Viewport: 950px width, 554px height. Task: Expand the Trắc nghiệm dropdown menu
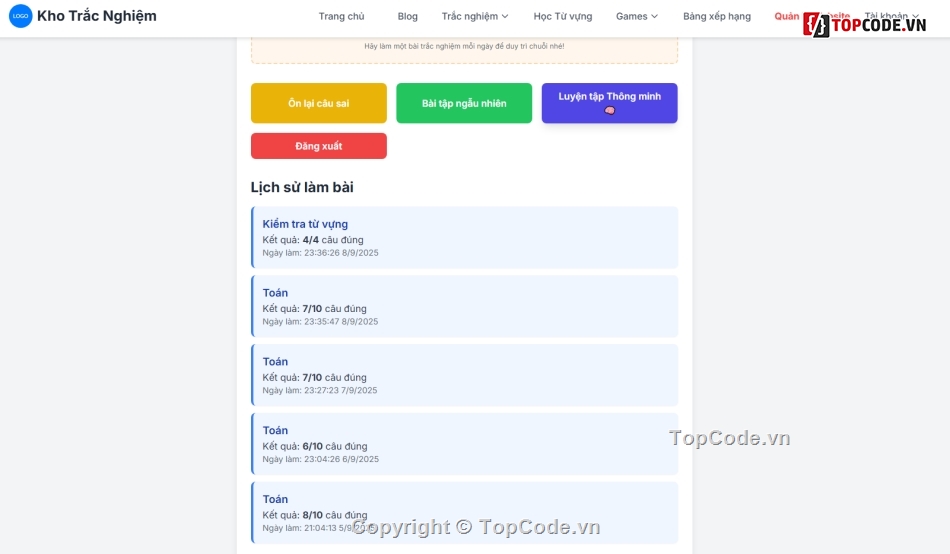475,16
